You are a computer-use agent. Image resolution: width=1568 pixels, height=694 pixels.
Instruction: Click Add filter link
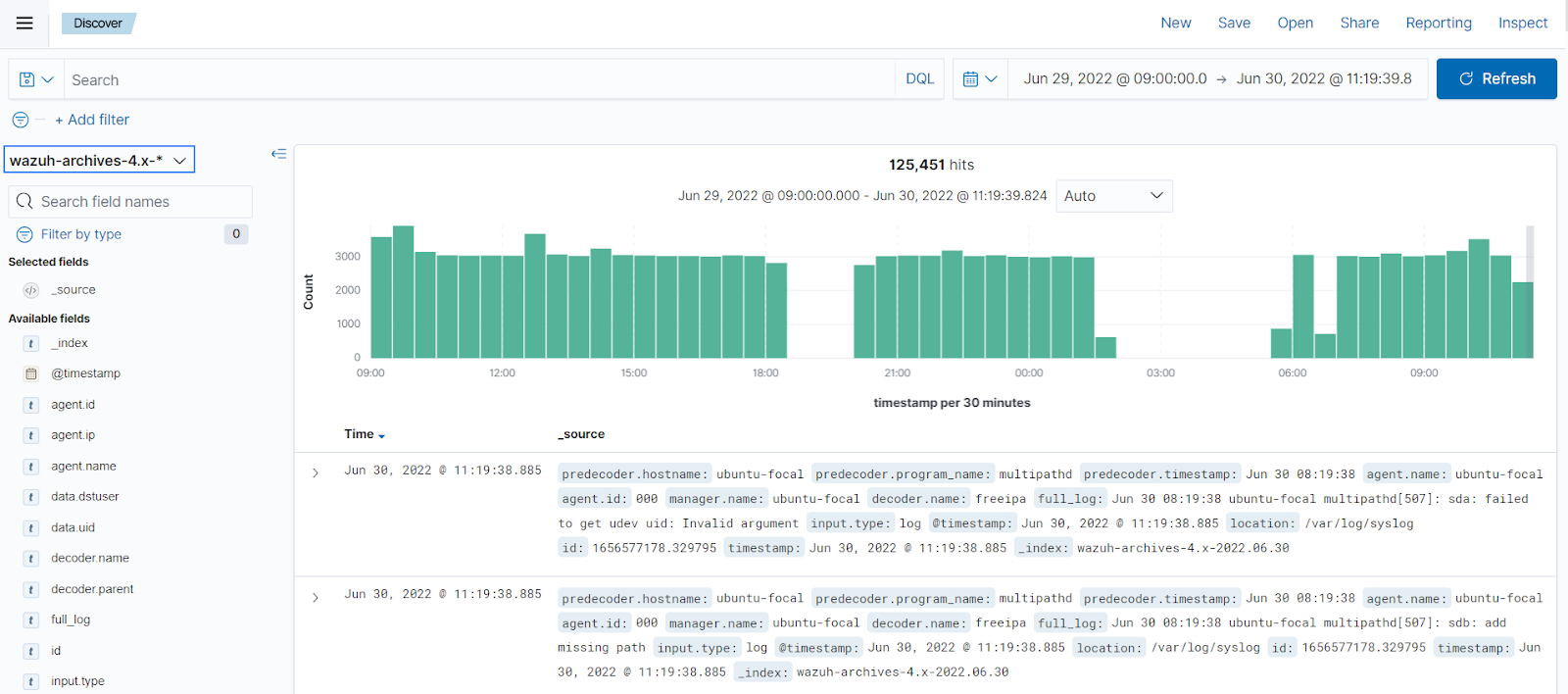click(x=92, y=120)
